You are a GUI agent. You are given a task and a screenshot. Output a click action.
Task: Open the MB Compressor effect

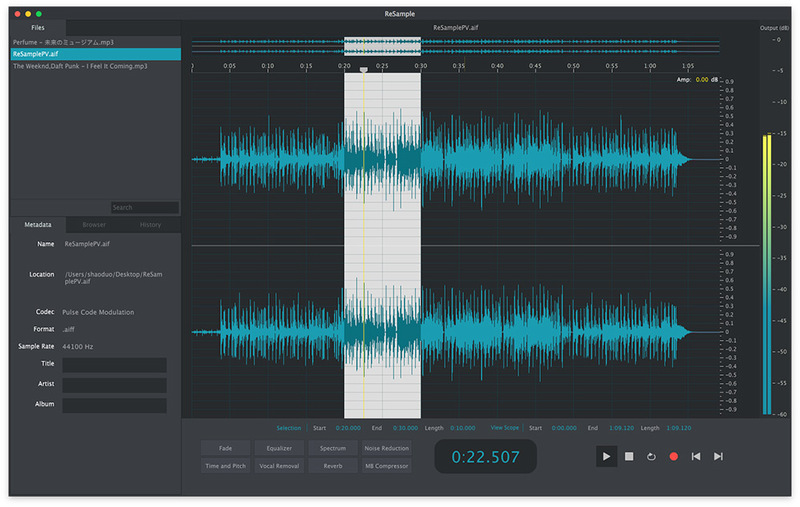386,466
